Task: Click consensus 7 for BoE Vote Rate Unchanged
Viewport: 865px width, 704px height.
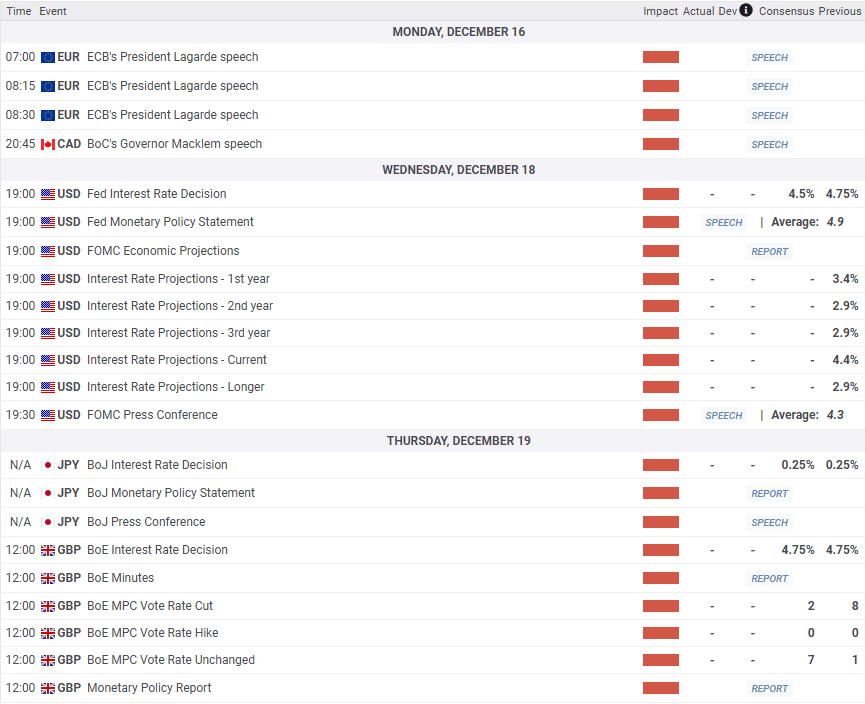Action: click(811, 660)
